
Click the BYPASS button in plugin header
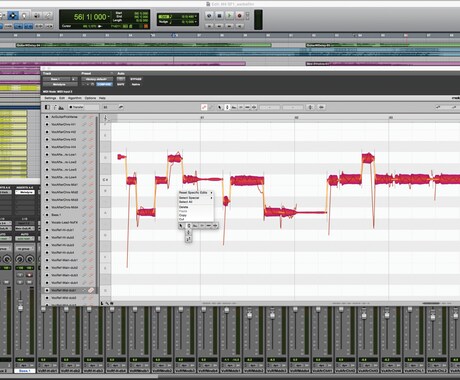[x=136, y=79]
